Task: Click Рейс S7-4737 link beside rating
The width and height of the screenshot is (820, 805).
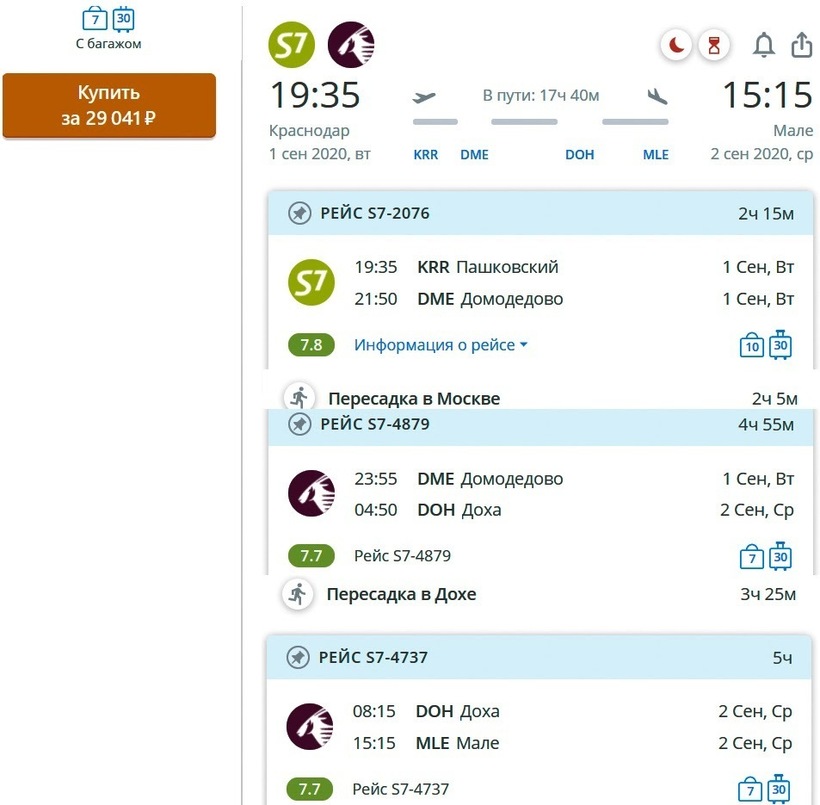Action: point(402,789)
